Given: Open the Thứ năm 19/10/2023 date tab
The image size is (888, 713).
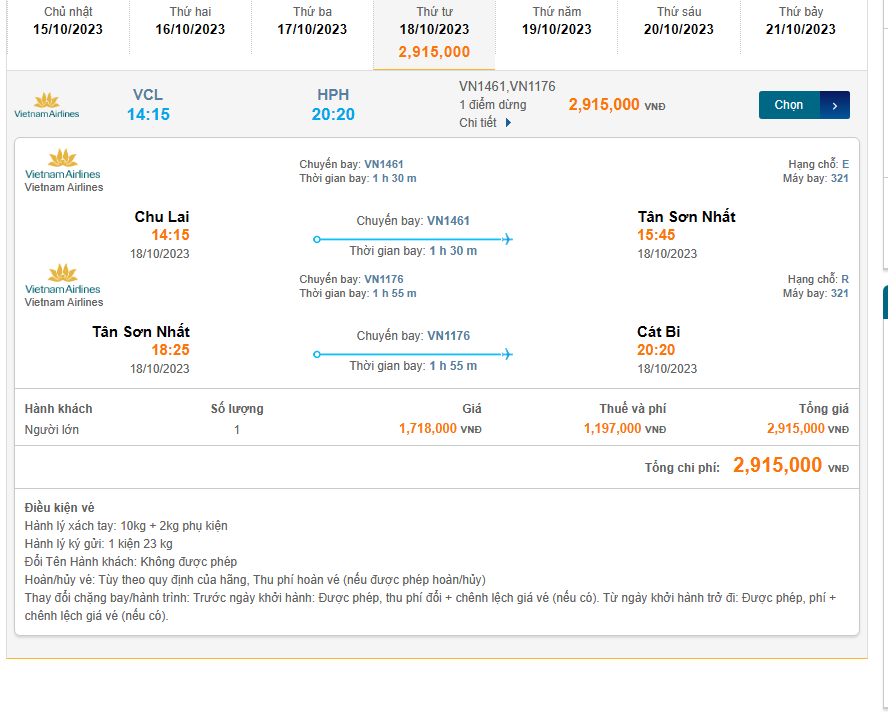Looking at the screenshot, I should click(x=557, y=21).
